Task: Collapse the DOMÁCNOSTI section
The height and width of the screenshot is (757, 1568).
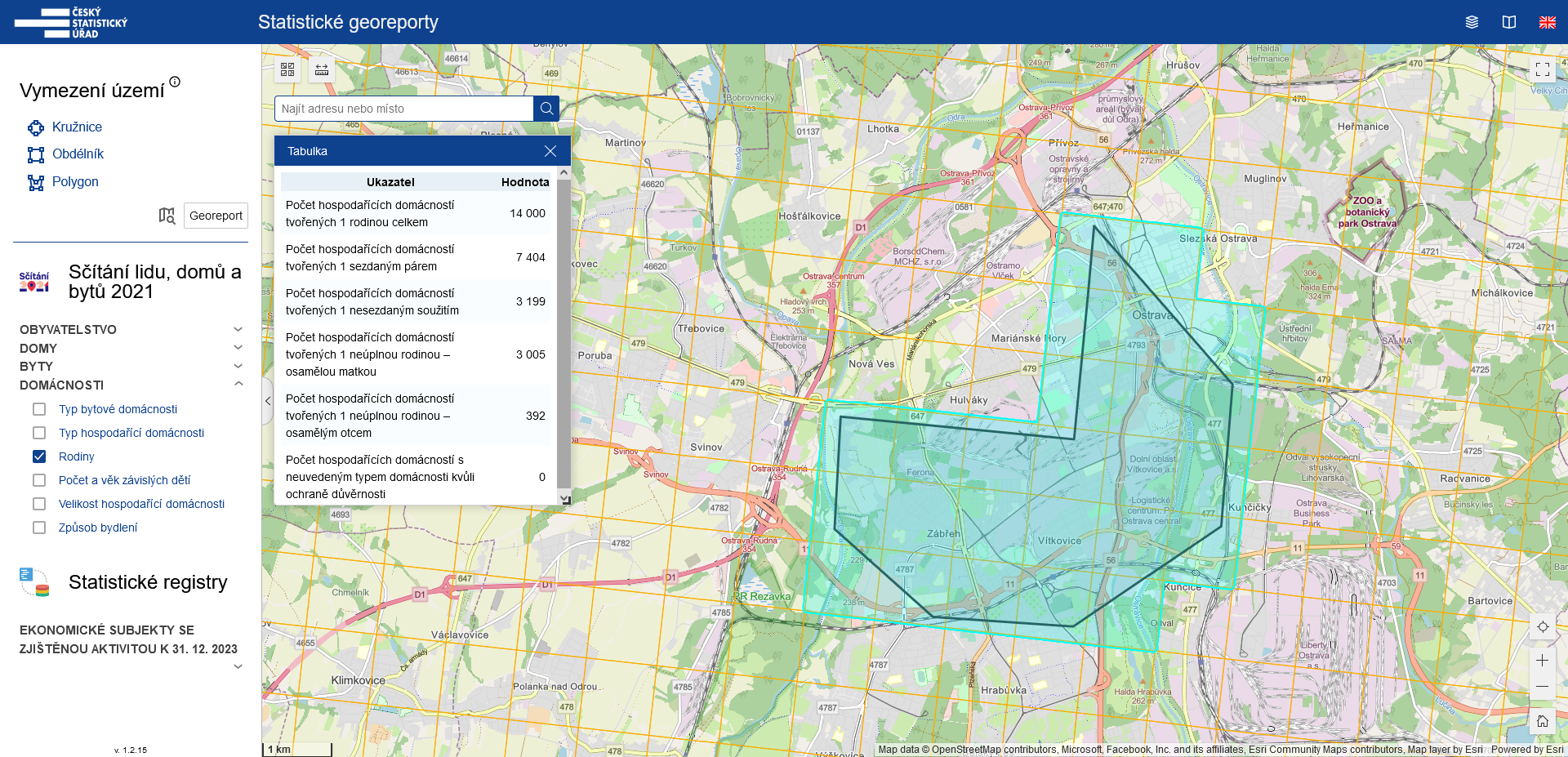Action: 238,384
